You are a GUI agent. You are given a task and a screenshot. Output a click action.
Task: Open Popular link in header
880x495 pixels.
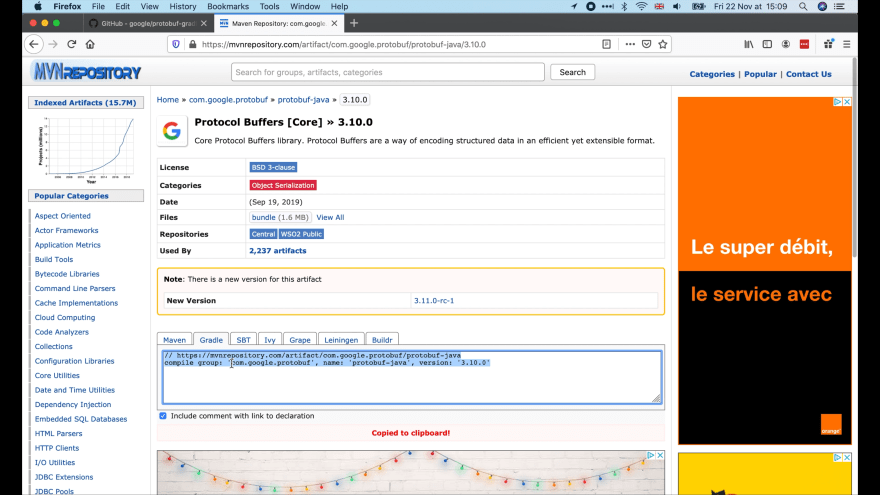point(760,74)
